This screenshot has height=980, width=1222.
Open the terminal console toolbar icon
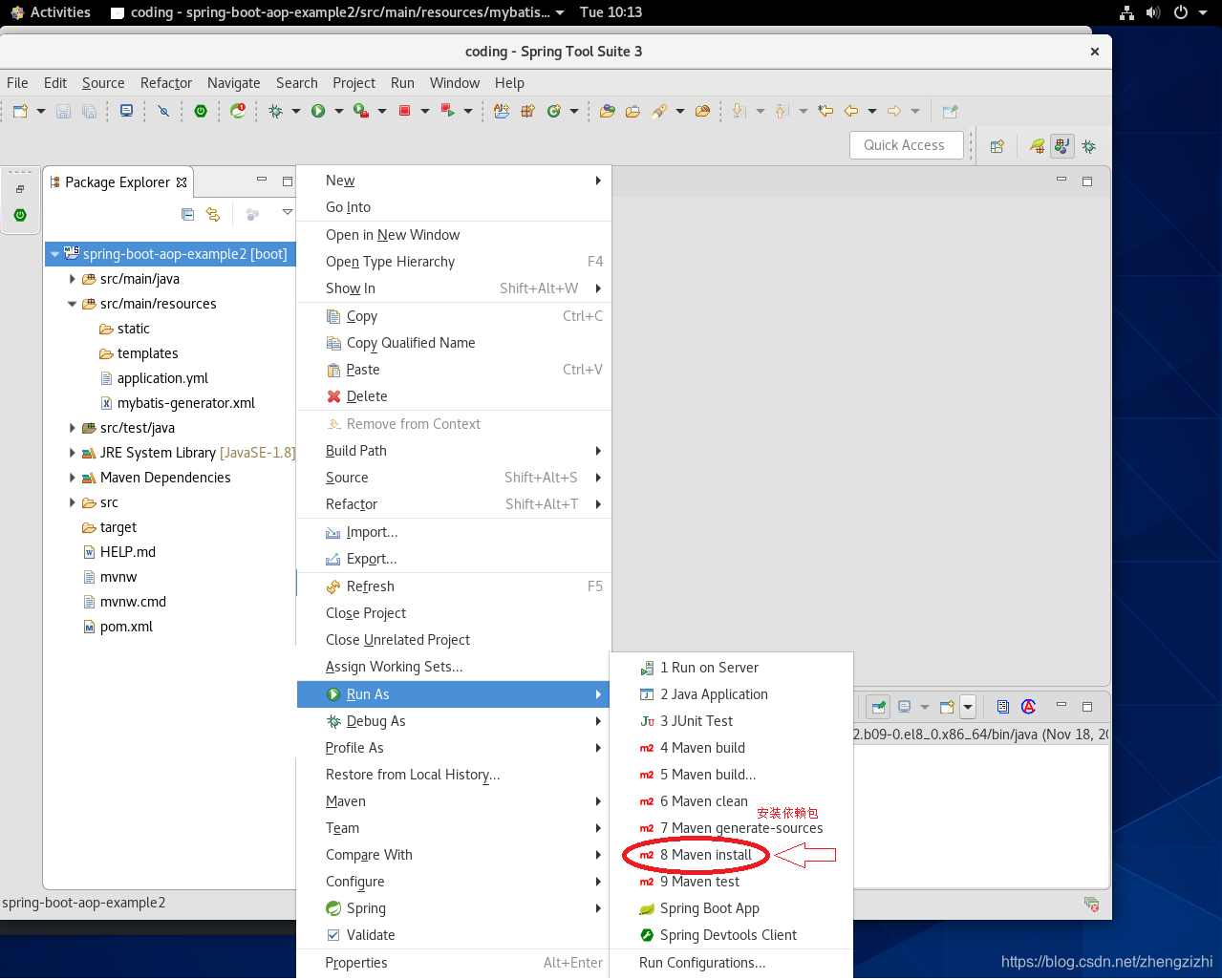[126, 111]
